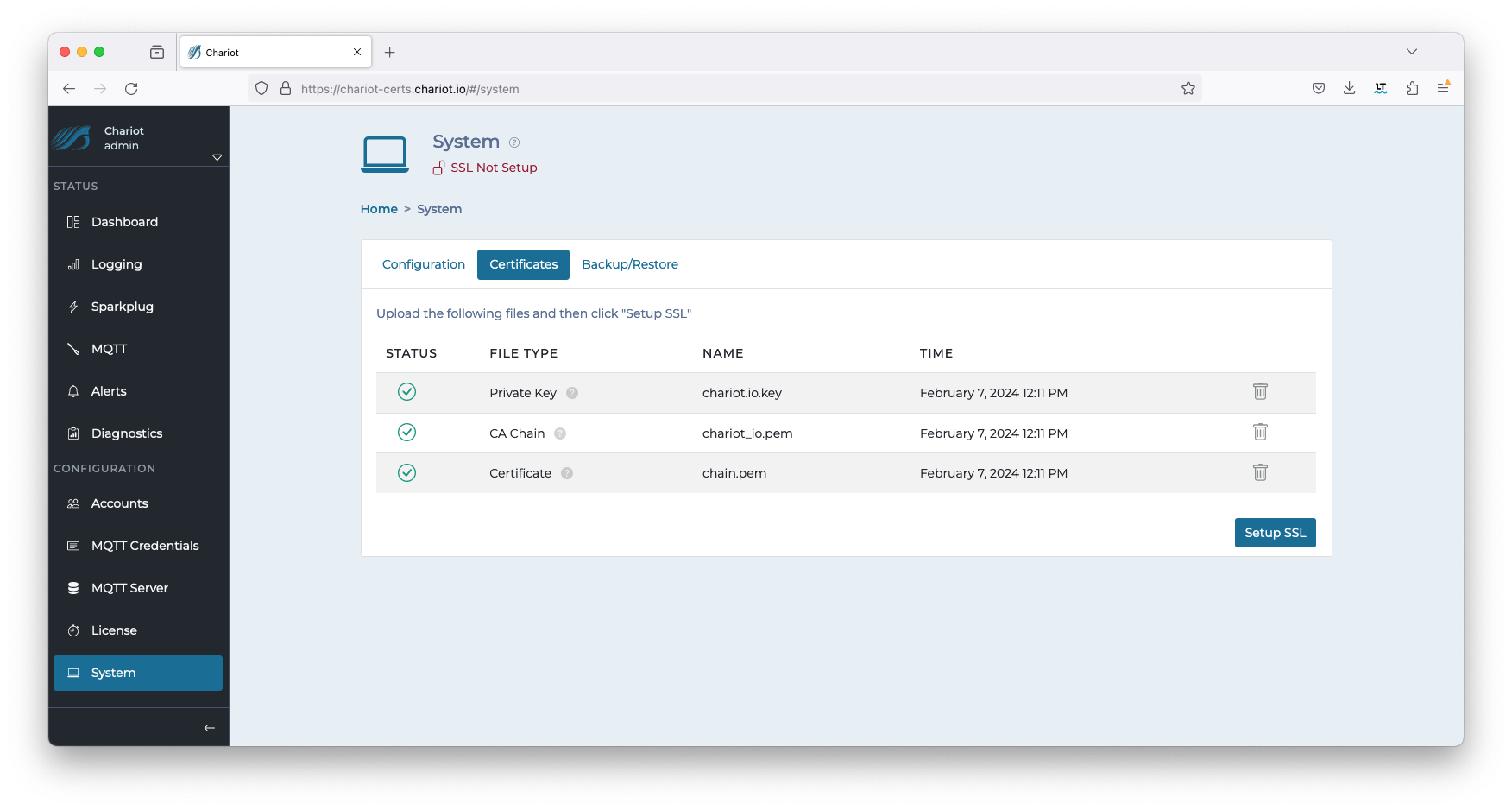Click the Chariot logo in the sidebar
Viewport: 1512px width, 810px height.
[72, 138]
